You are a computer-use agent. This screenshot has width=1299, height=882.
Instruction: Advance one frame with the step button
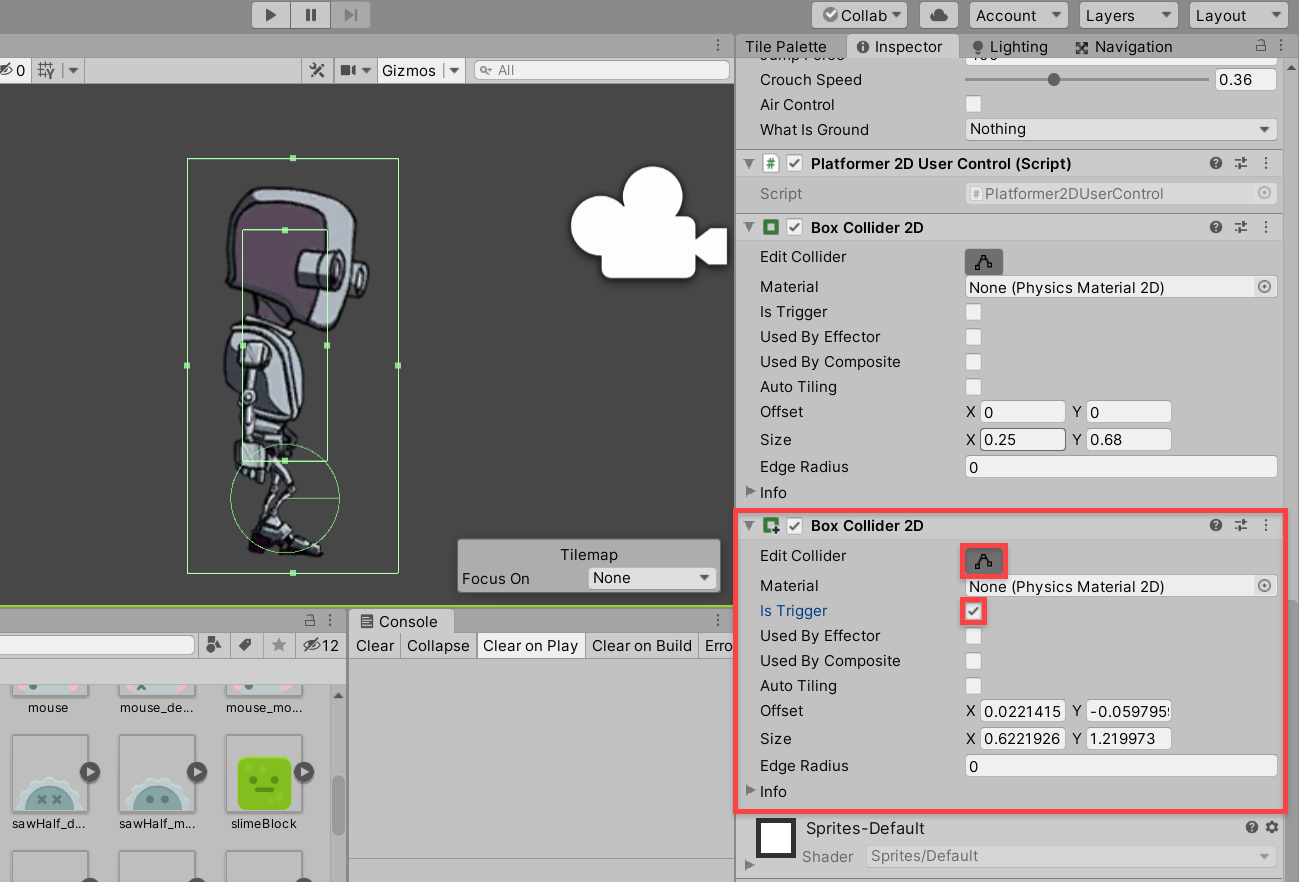click(350, 15)
